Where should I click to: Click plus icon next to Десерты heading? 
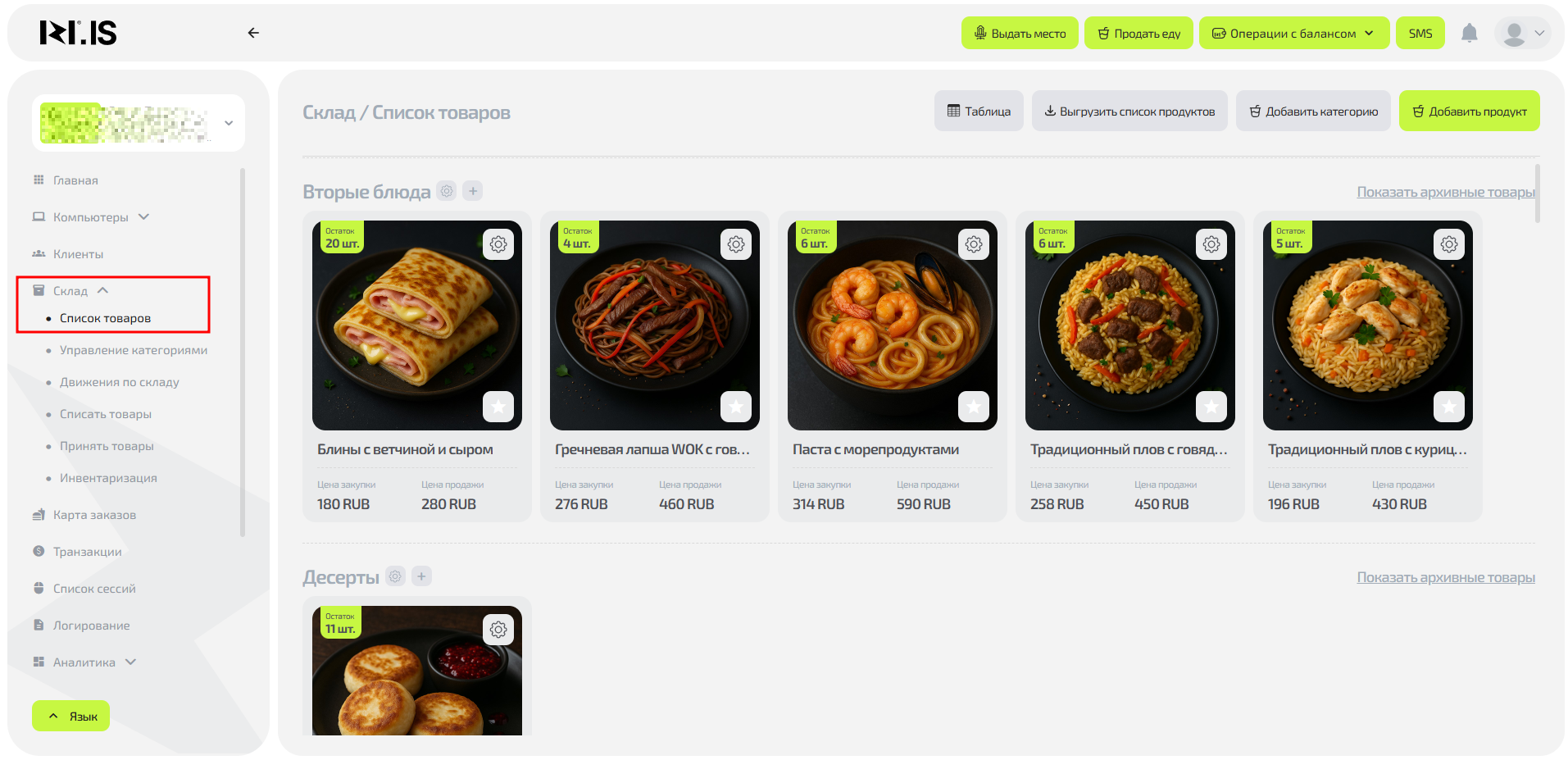pos(421,576)
